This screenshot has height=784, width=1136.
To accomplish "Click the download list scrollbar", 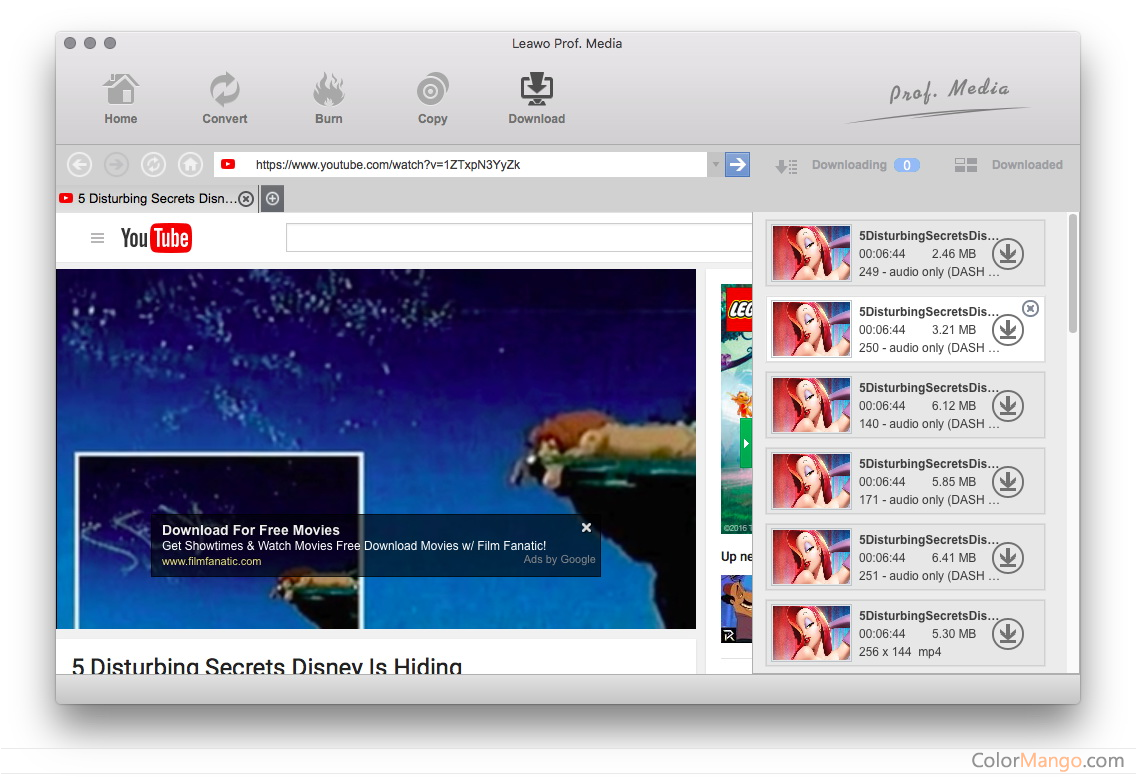I will 1073,272.
